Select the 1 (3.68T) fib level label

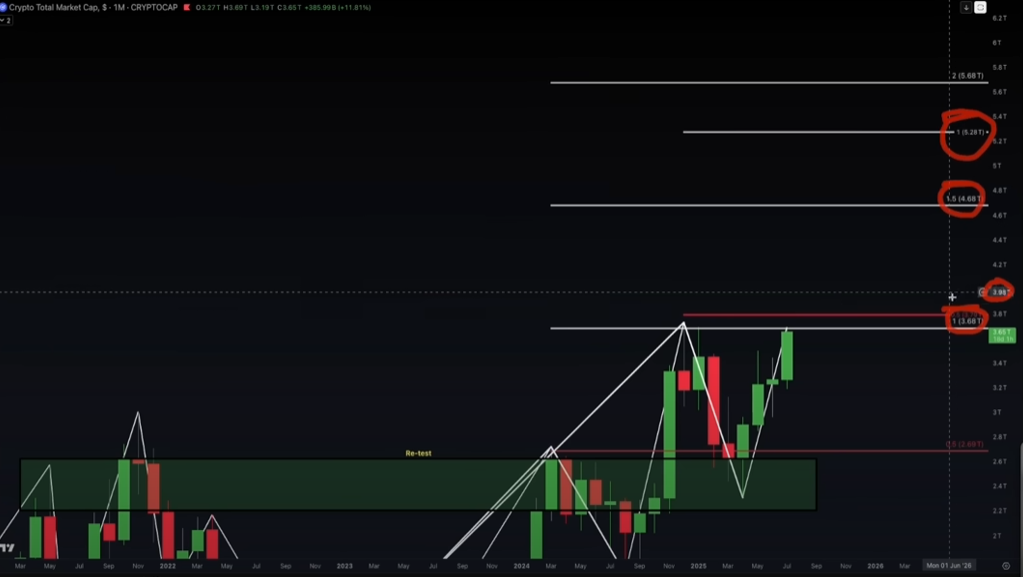tap(968, 321)
